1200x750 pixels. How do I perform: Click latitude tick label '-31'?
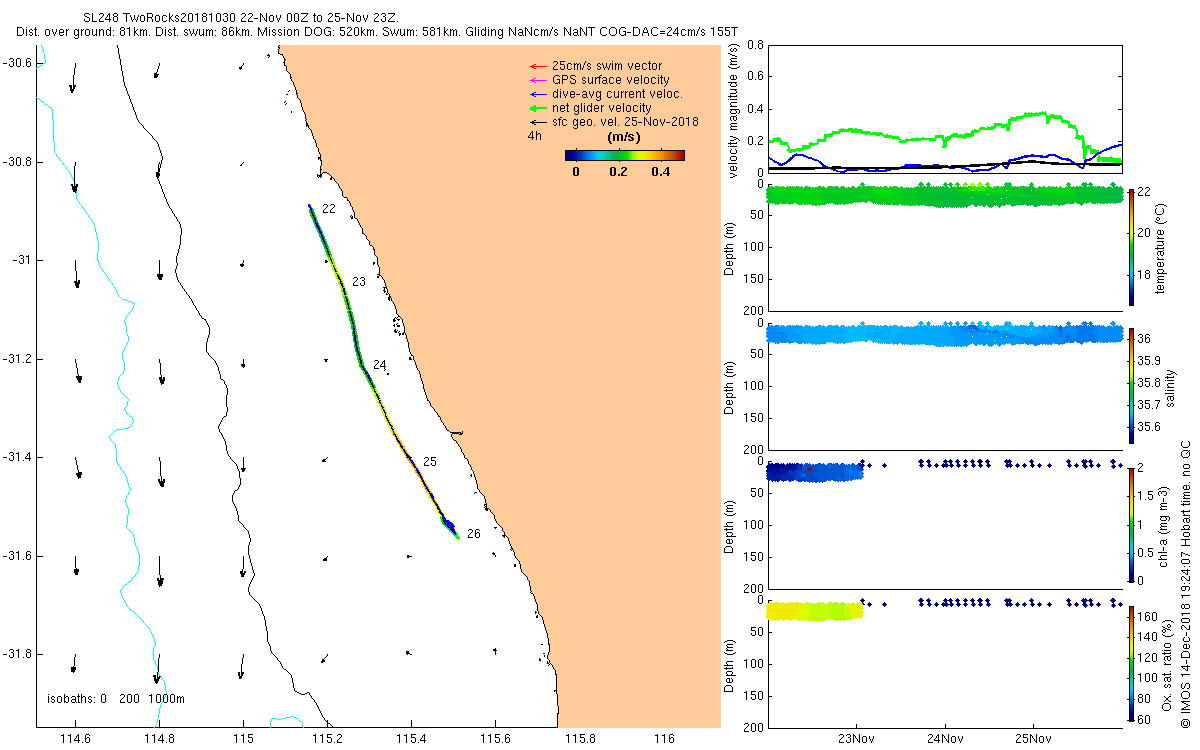(x=22, y=260)
